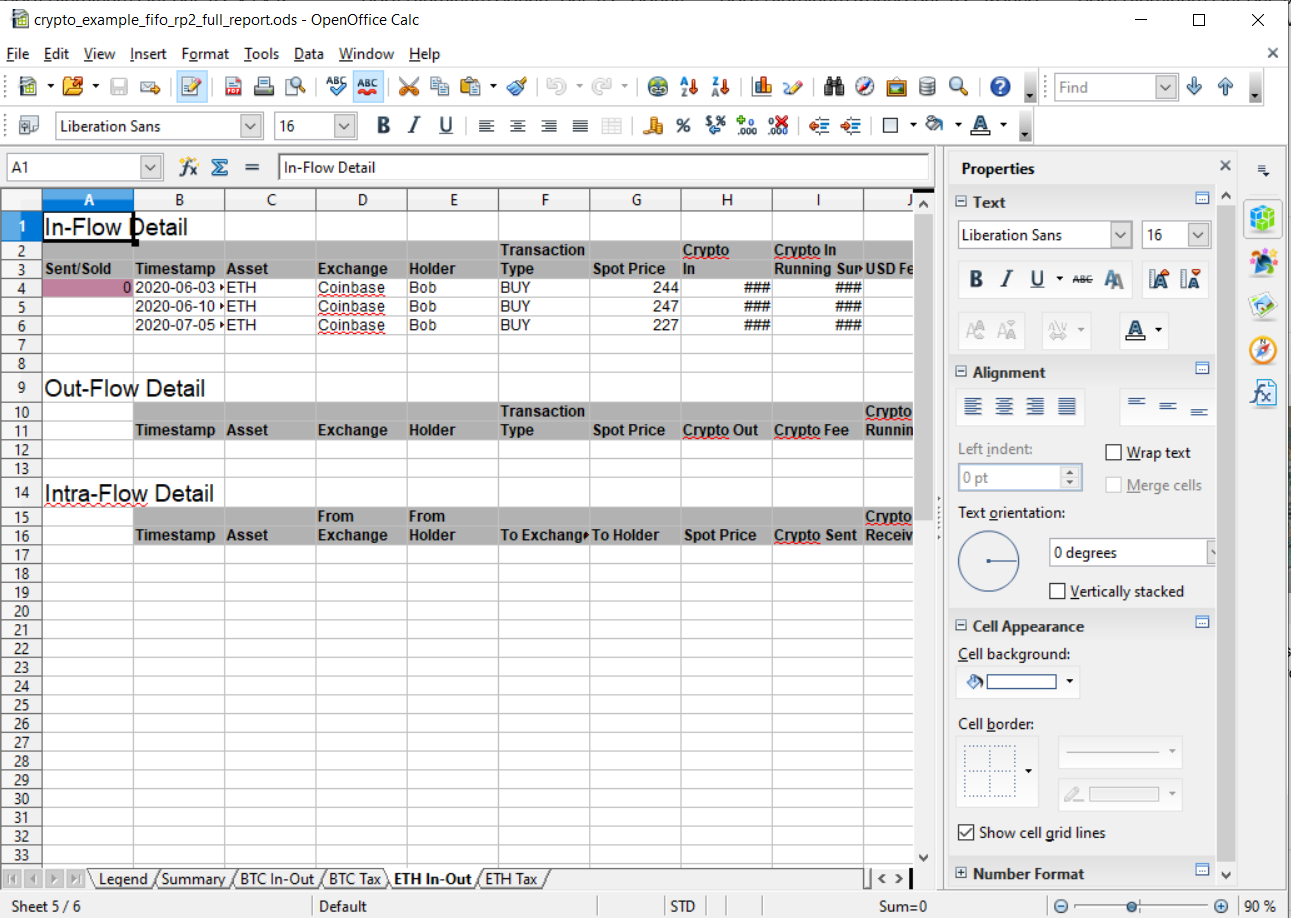
Task: Select the Sort Ascending icon
Action: (x=688, y=87)
